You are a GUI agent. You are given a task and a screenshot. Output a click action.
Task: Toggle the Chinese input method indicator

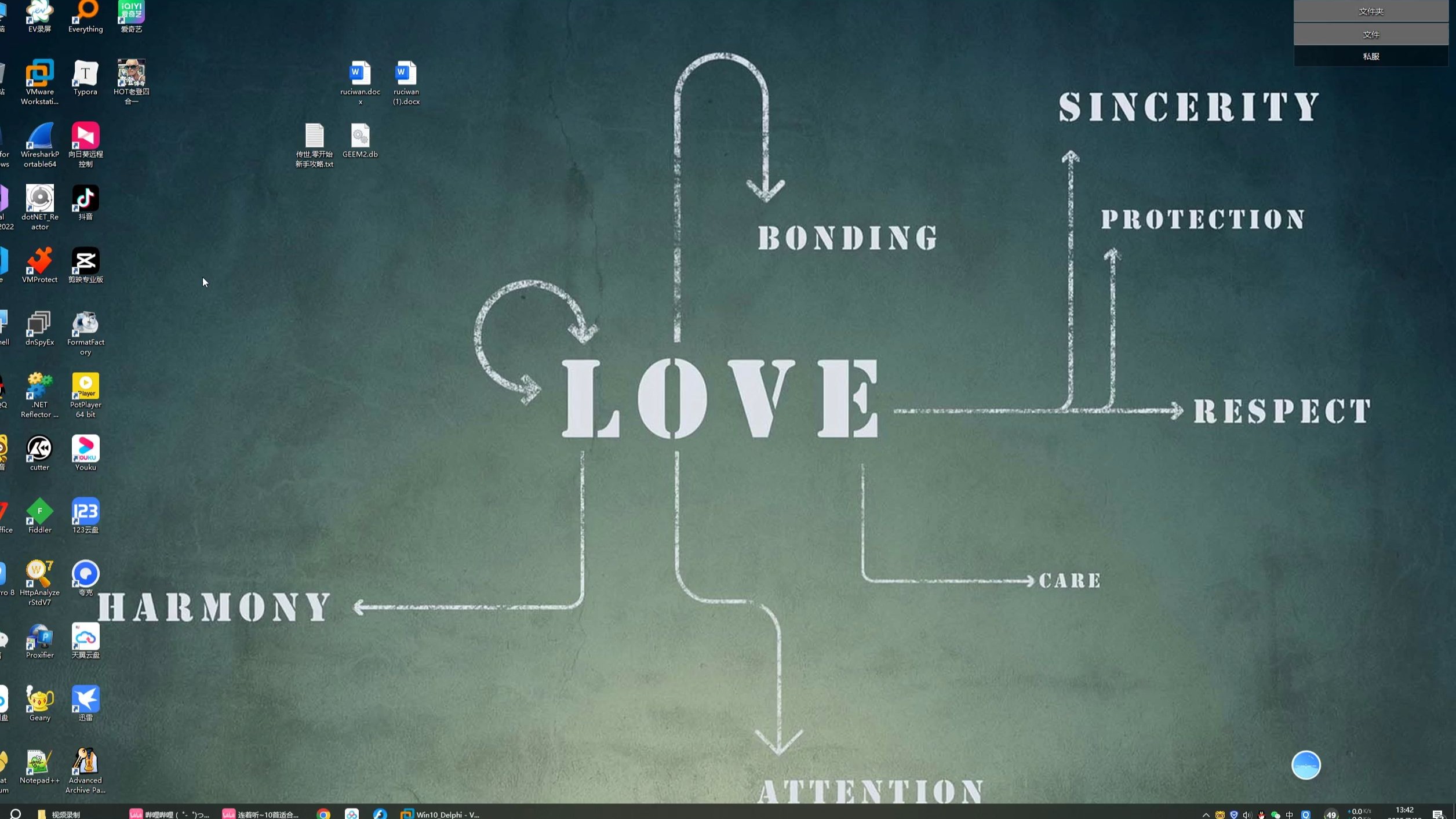[x=1289, y=814]
